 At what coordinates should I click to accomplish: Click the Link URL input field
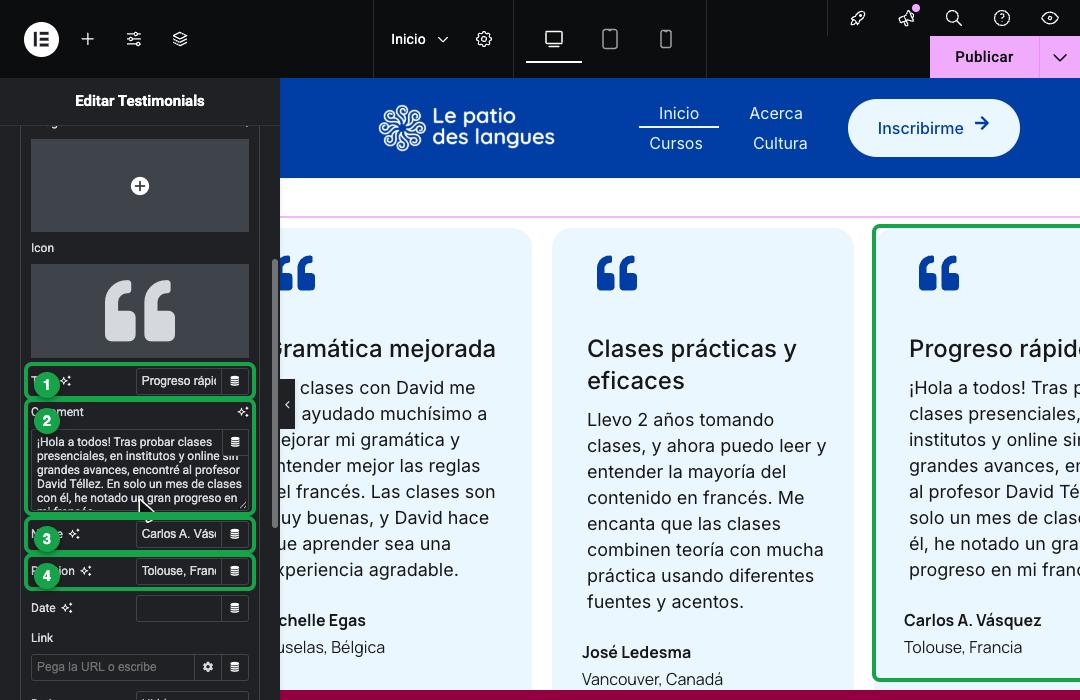coord(113,667)
